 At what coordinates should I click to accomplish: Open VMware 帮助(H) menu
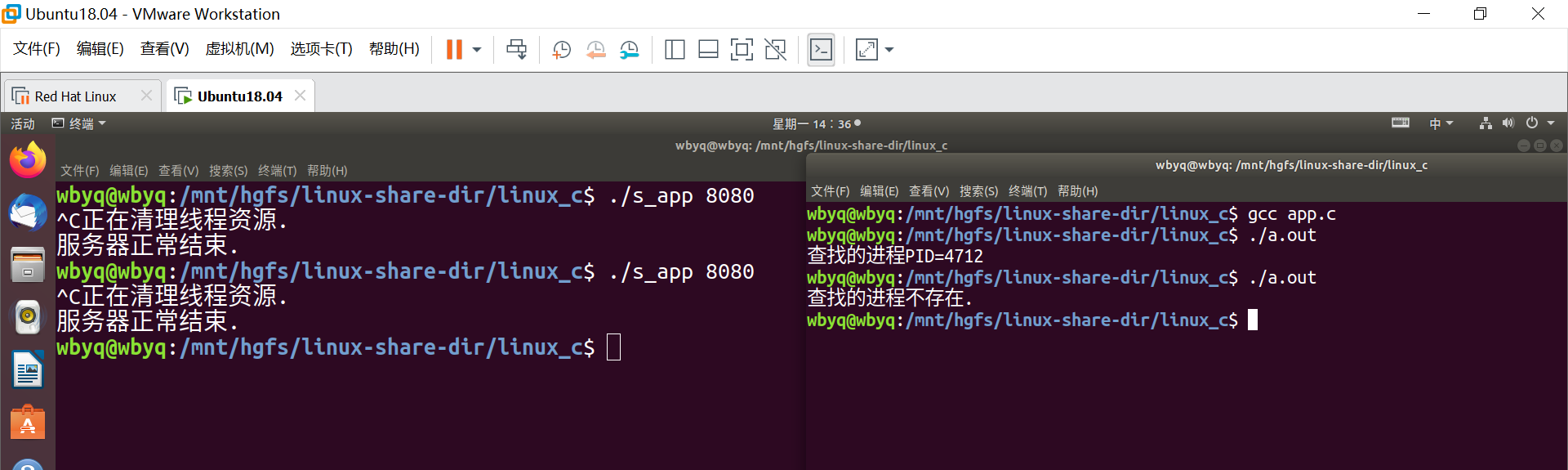coord(394,49)
